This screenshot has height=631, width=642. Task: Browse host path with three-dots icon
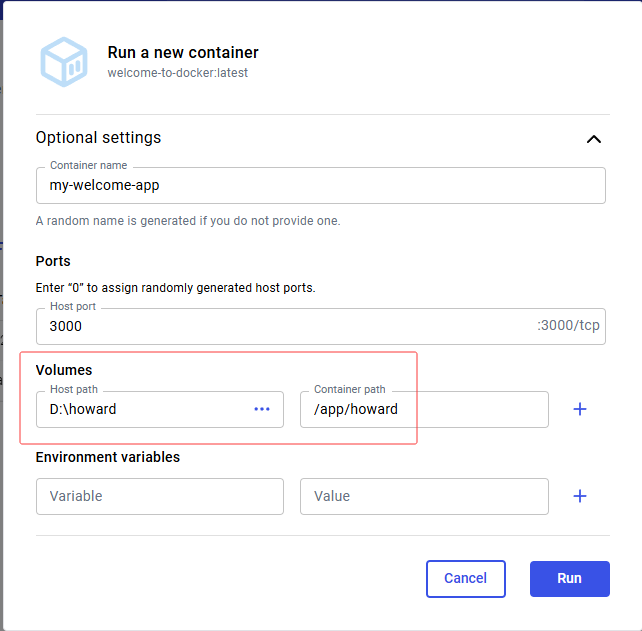coord(262,409)
